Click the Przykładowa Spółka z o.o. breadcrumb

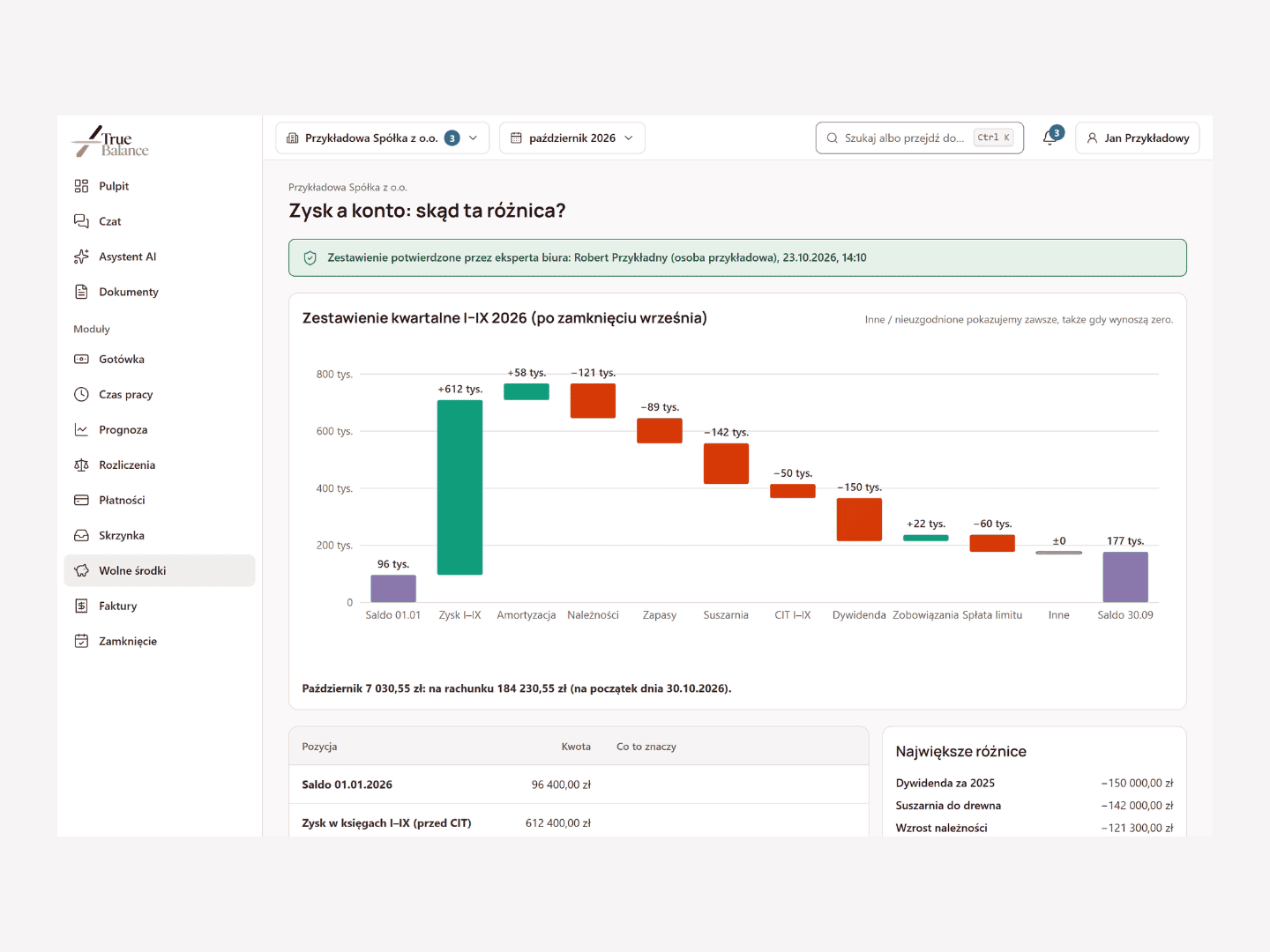[347, 187]
